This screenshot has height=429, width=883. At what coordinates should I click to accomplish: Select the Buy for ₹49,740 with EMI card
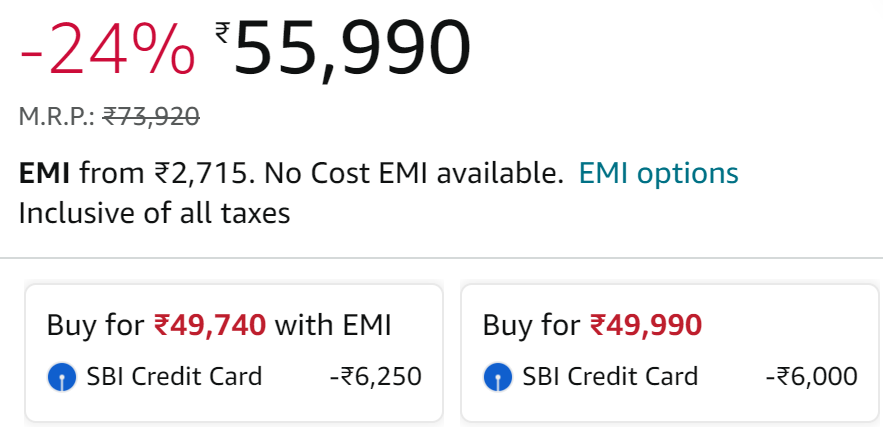[x=234, y=352]
